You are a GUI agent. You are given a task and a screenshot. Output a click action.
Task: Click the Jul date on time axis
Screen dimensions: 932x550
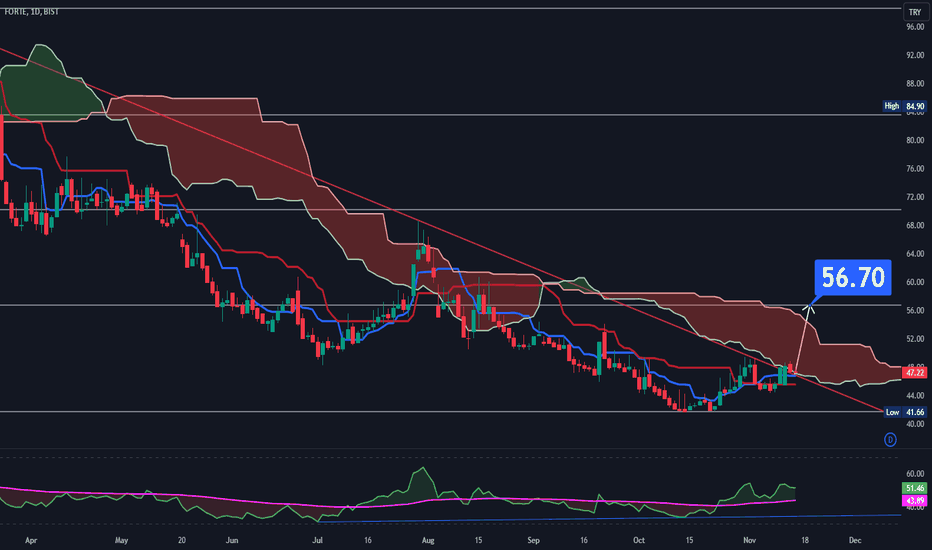click(318, 540)
